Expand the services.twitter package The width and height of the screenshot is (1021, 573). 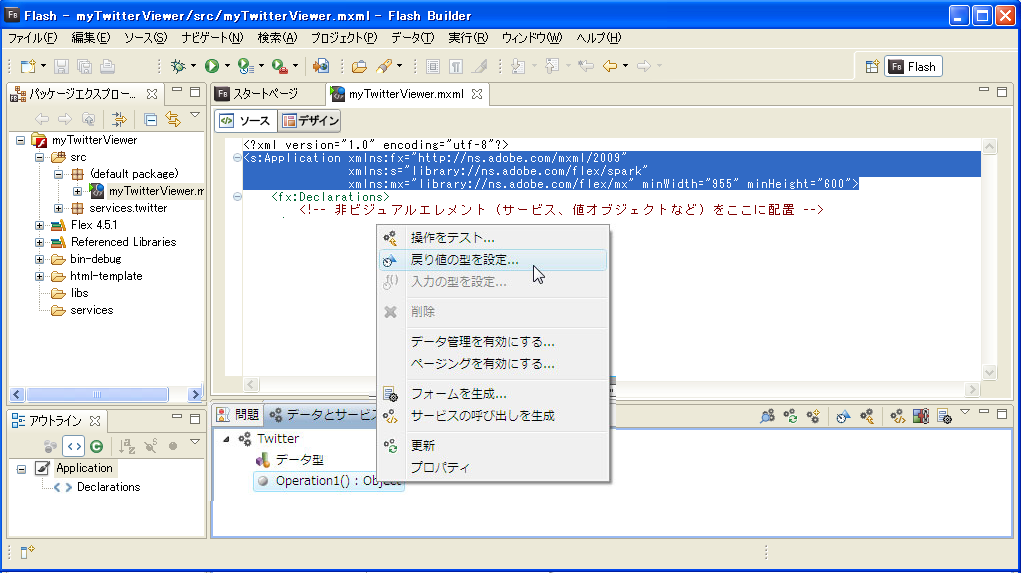point(59,208)
